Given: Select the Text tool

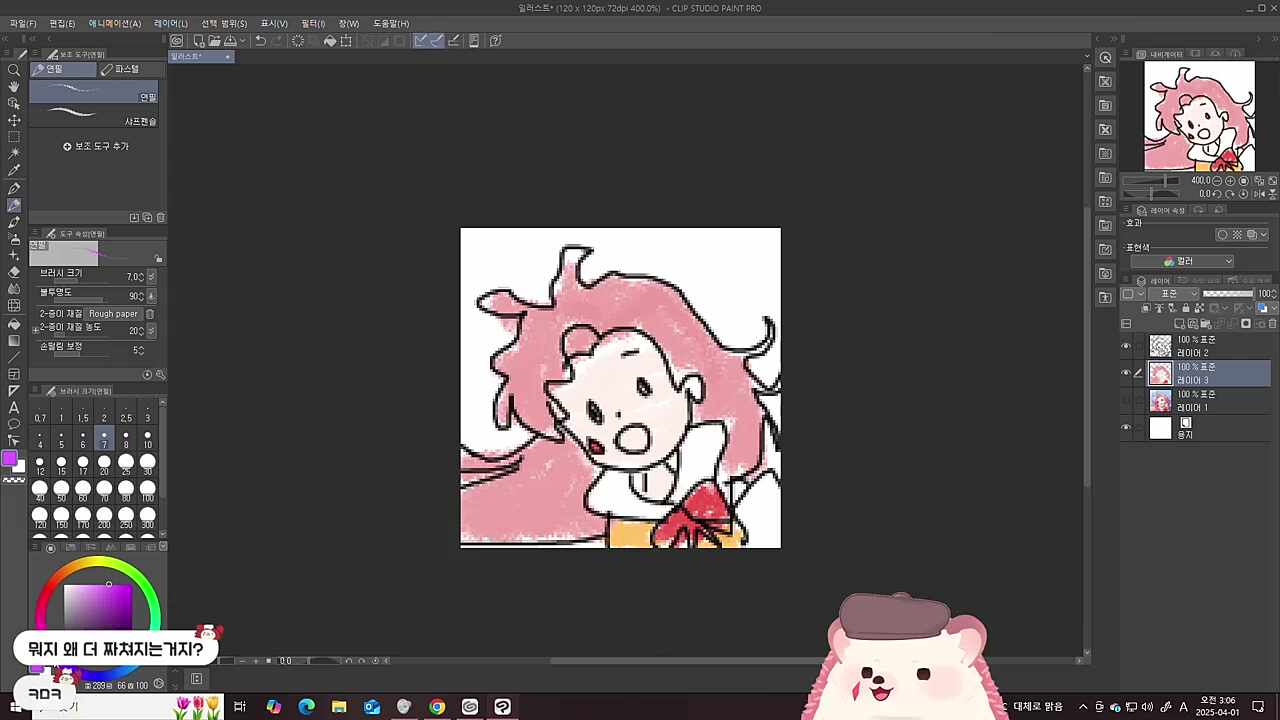Looking at the screenshot, I should [x=14, y=407].
